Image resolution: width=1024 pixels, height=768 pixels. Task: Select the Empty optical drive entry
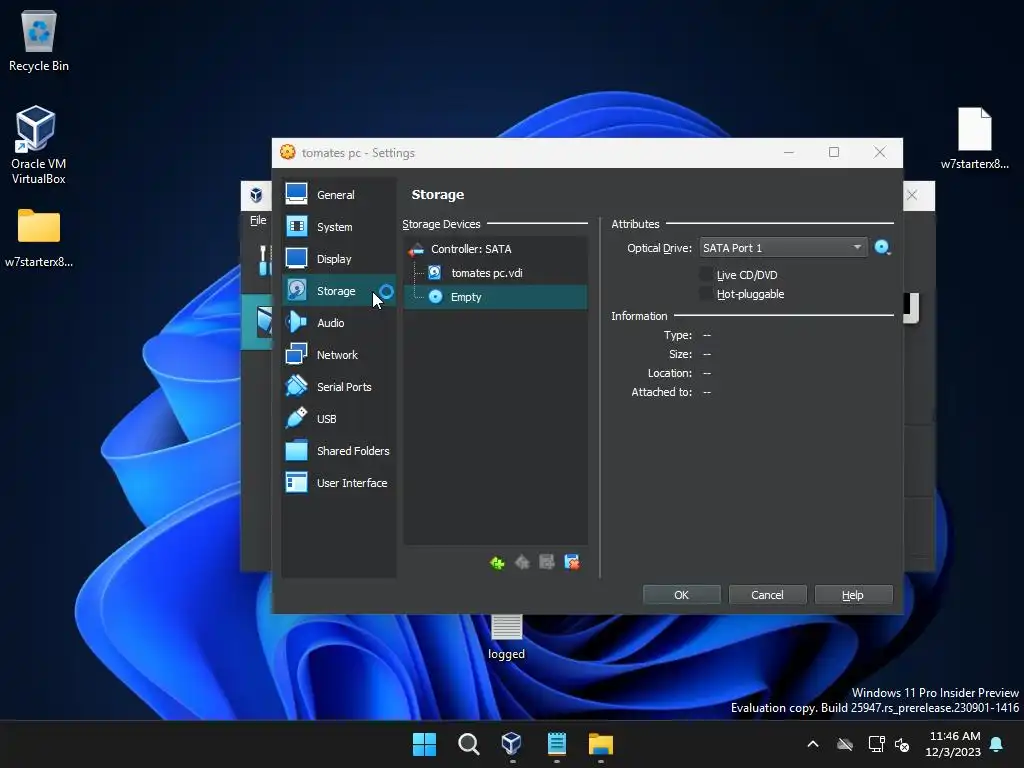coord(495,297)
